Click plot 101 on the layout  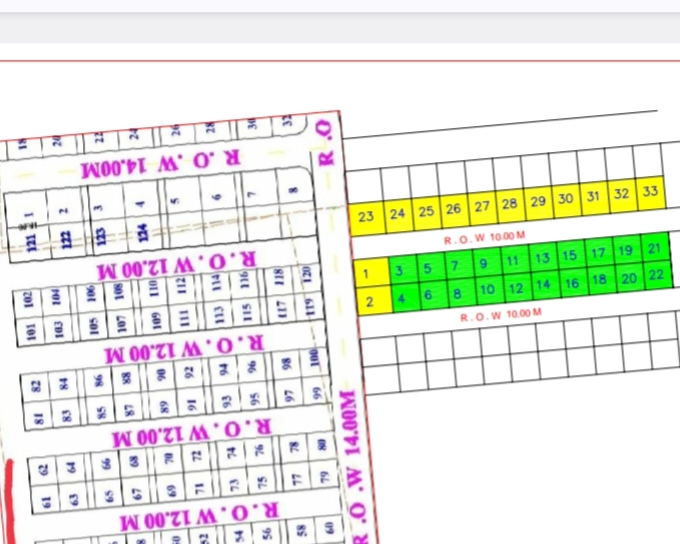click(x=30, y=332)
